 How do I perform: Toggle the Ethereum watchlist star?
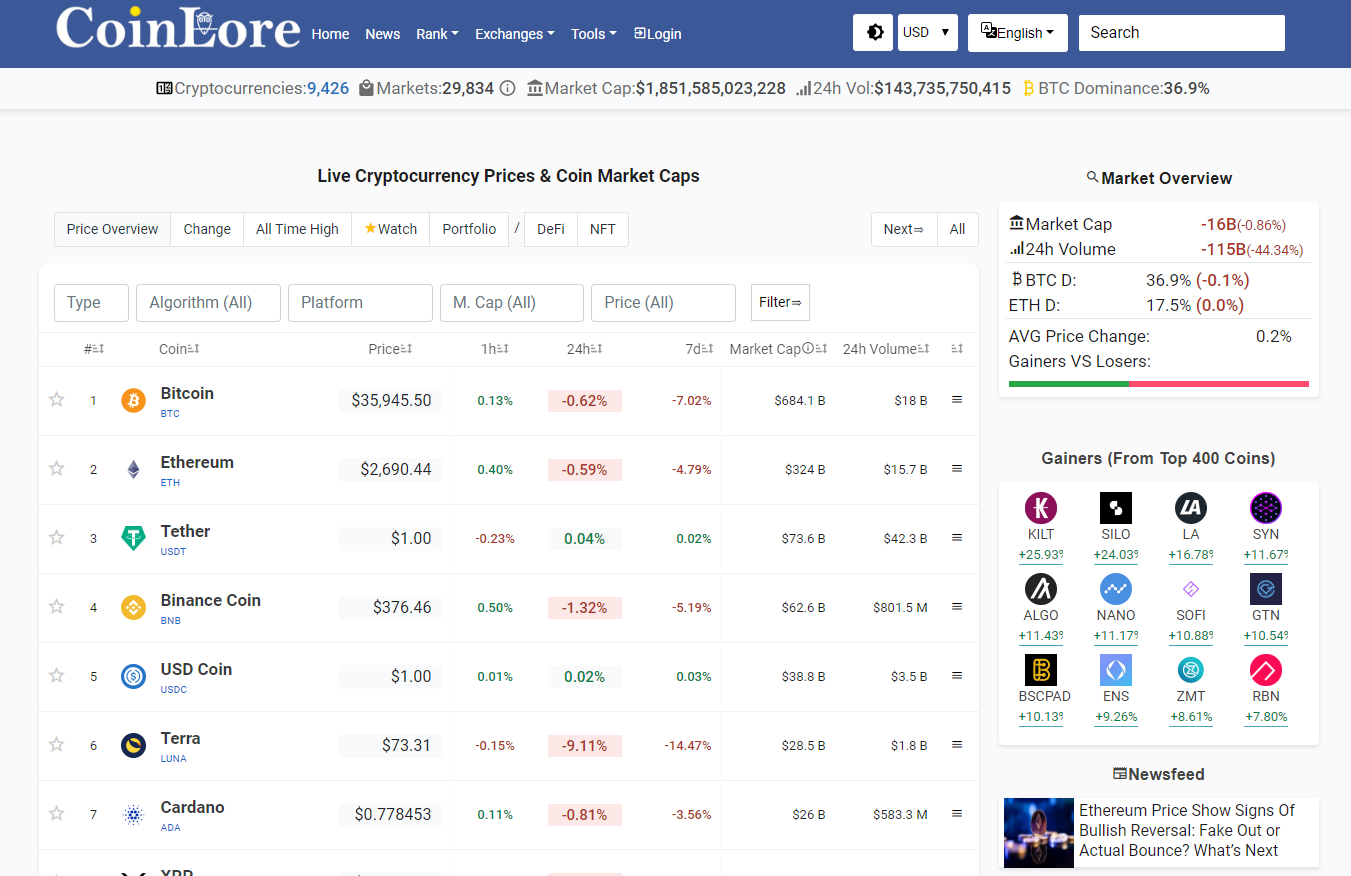(x=57, y=469)
